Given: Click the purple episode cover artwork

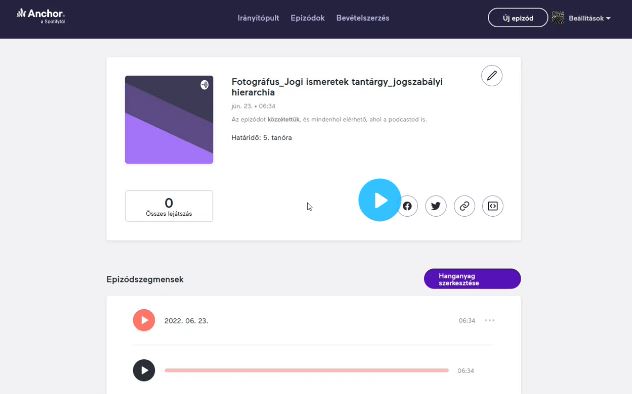Looking at the screenshot, I should [x=169, y=120].
